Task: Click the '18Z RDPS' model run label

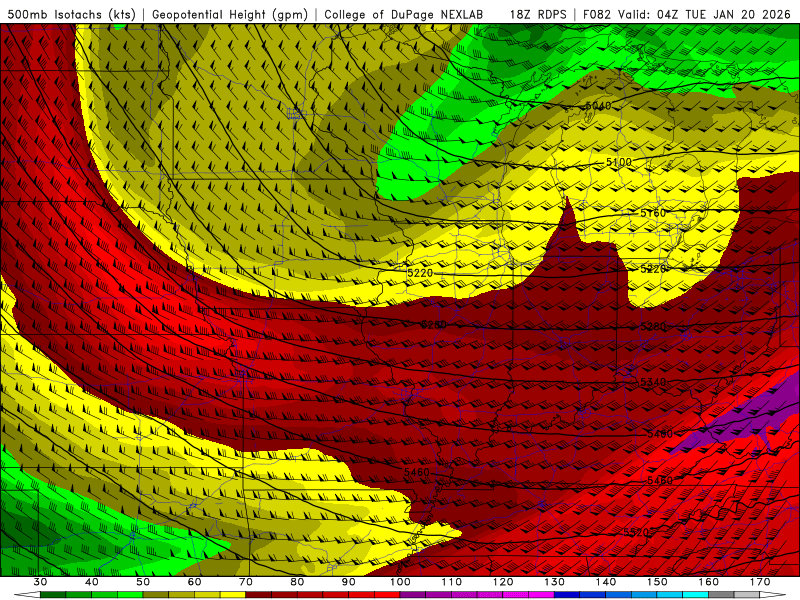Action: click(x=538, y=15)
